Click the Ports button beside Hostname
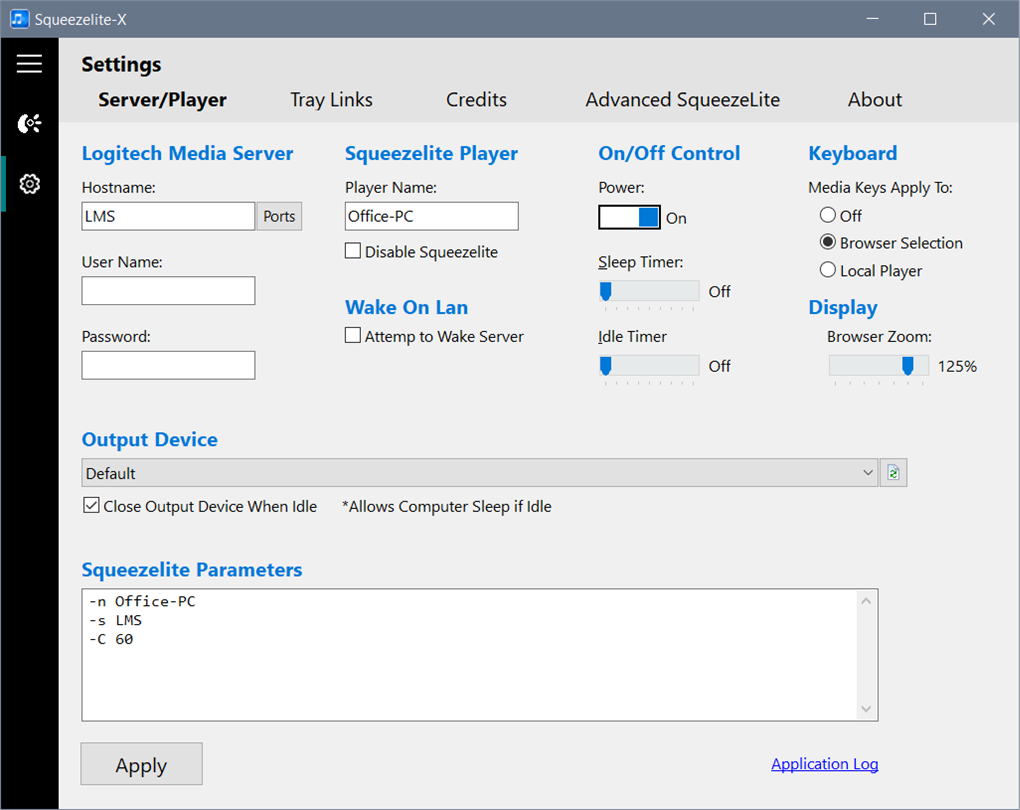 point(279,216)
